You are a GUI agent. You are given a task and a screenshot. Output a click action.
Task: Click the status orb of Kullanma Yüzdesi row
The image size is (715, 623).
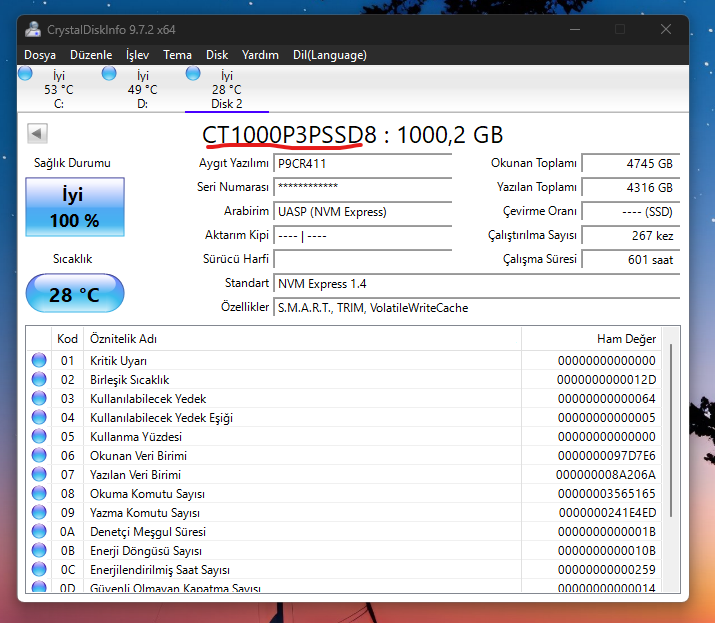tap(39, 436)
